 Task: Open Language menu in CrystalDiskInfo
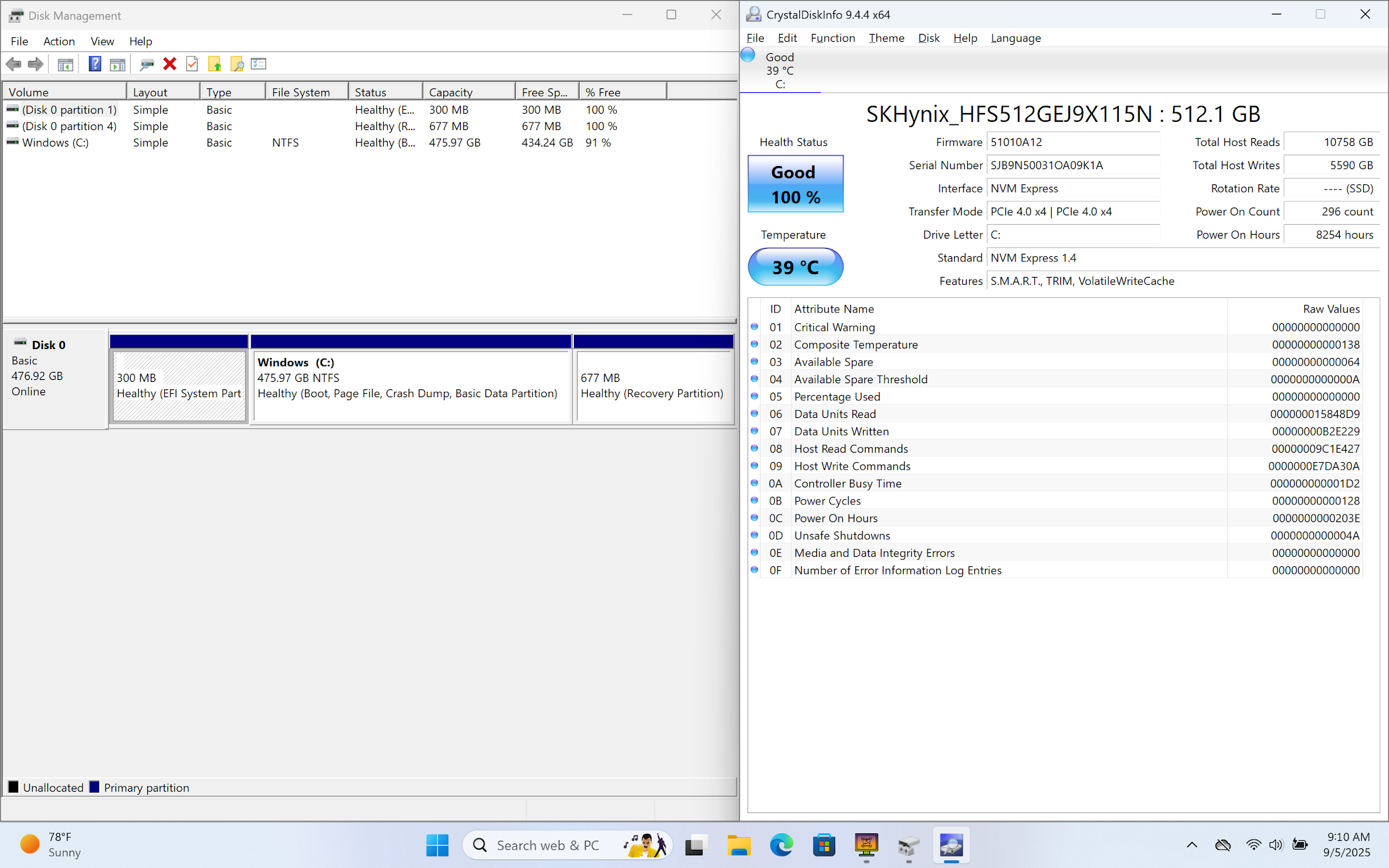tap(1016, 38)
